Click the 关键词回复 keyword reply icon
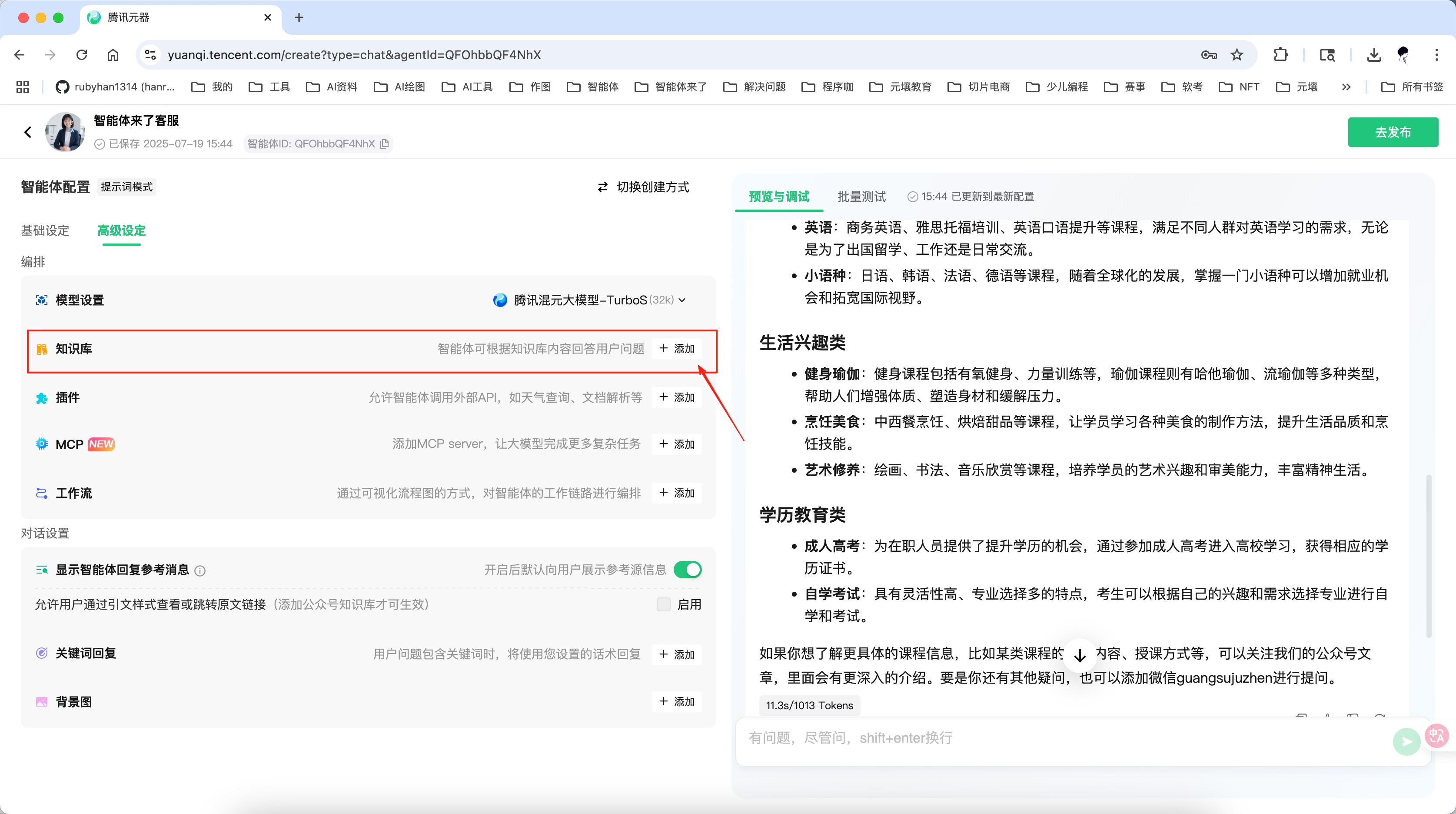Screen dimensions: 1456x814 click(x=42, y=654)
